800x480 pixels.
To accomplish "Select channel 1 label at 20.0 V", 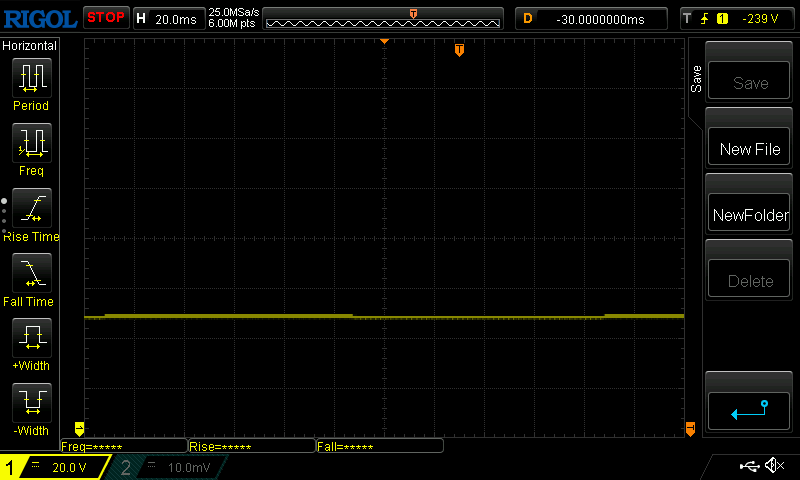I will pyautogui.click(x=55, y=467).
